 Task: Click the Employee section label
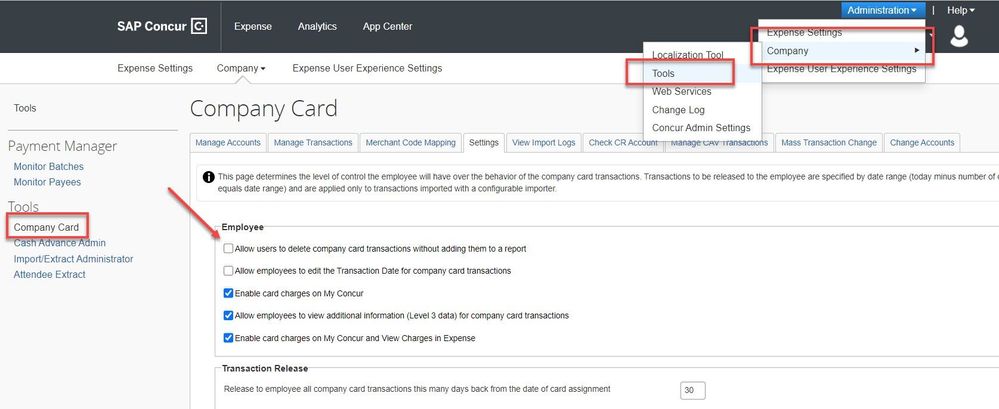[243, 227]
